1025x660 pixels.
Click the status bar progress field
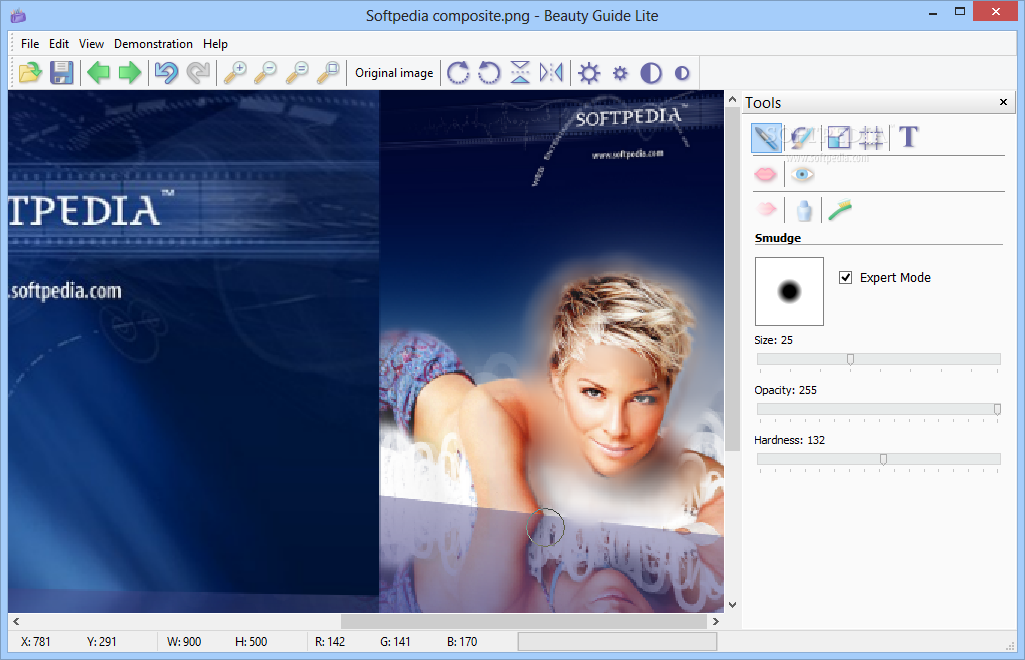[x=617, y=642]
